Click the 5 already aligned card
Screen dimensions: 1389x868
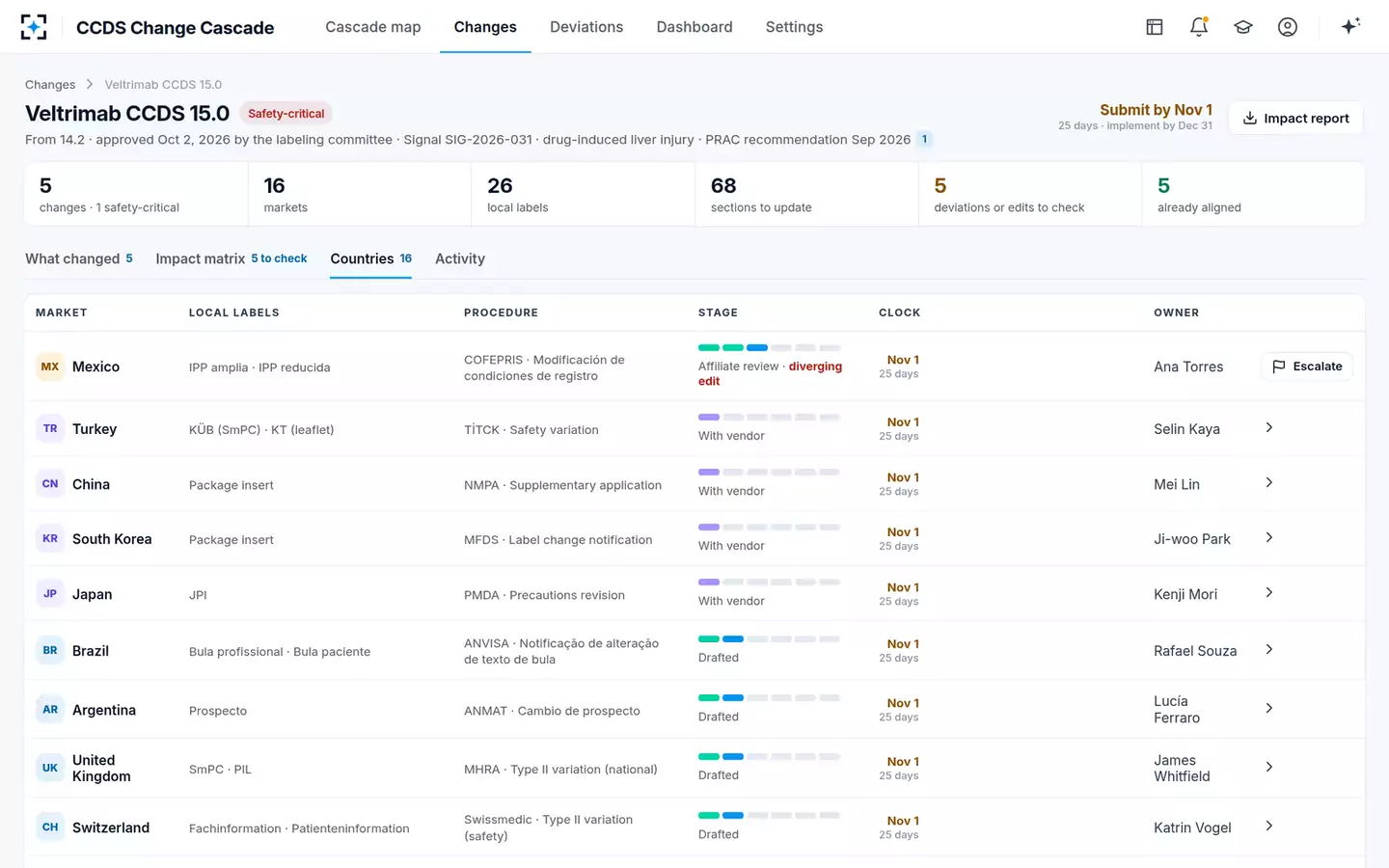1254,194
